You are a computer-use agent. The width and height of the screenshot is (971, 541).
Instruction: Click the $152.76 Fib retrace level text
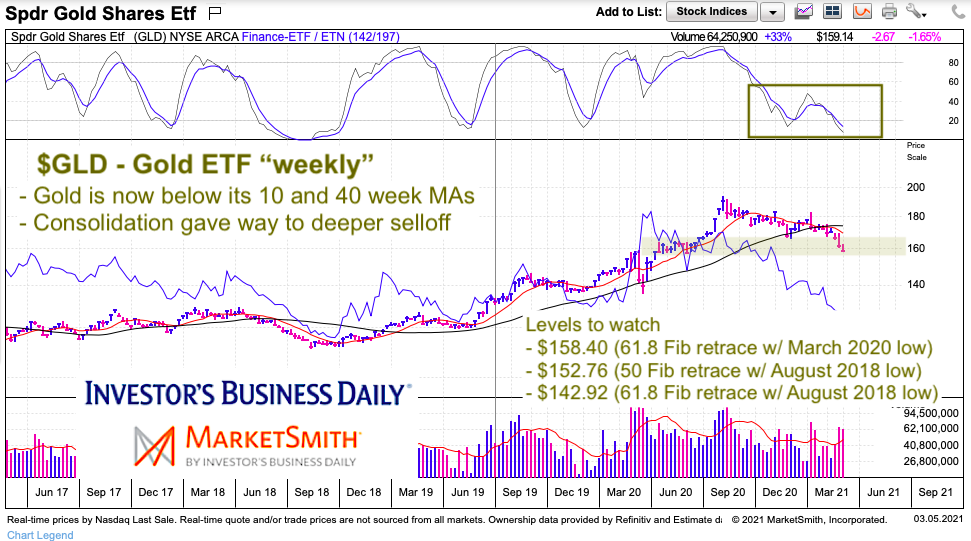(724, 370)
